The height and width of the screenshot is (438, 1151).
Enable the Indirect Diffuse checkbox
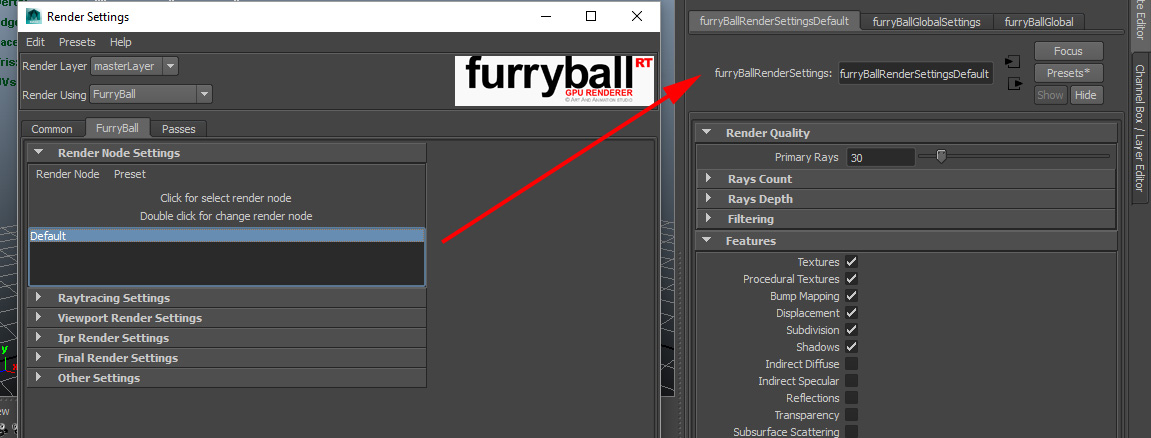[852, 364]
